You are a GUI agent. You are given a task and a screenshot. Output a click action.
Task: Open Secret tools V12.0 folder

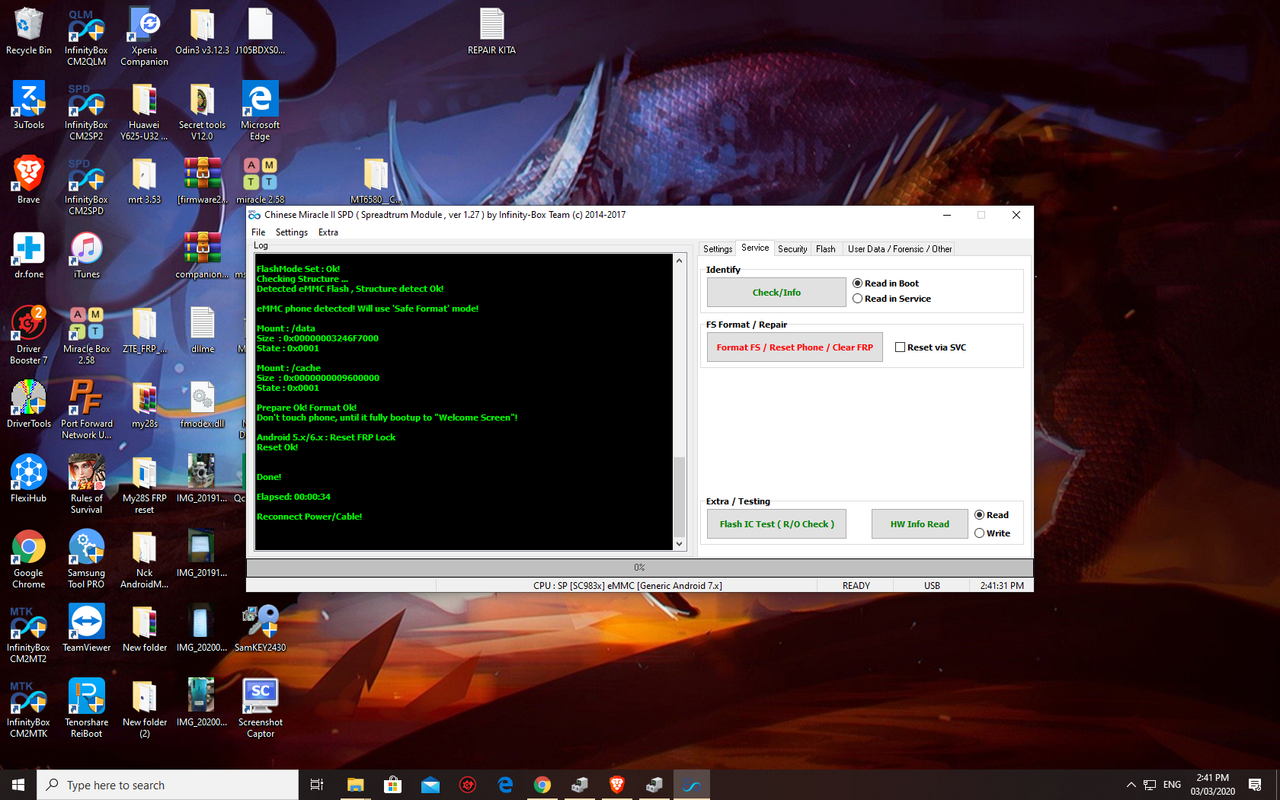click(202, 112)
